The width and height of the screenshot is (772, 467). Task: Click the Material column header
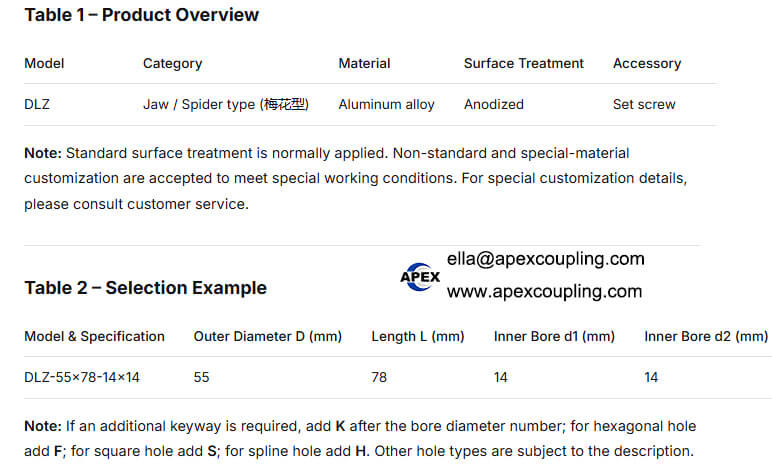364,63
